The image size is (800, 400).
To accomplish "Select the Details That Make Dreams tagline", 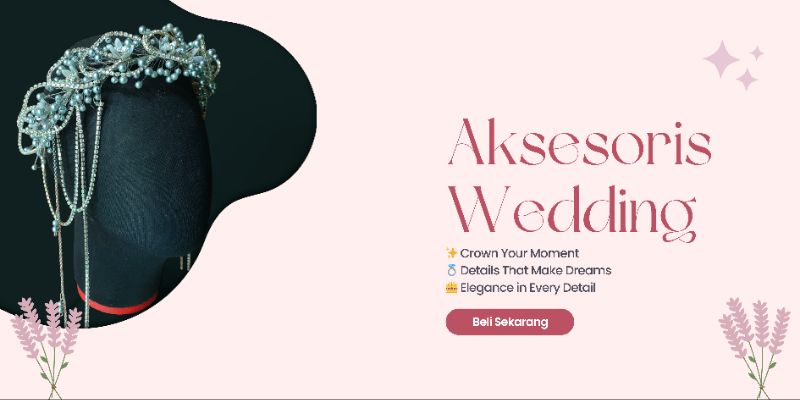I will point(536,270).
